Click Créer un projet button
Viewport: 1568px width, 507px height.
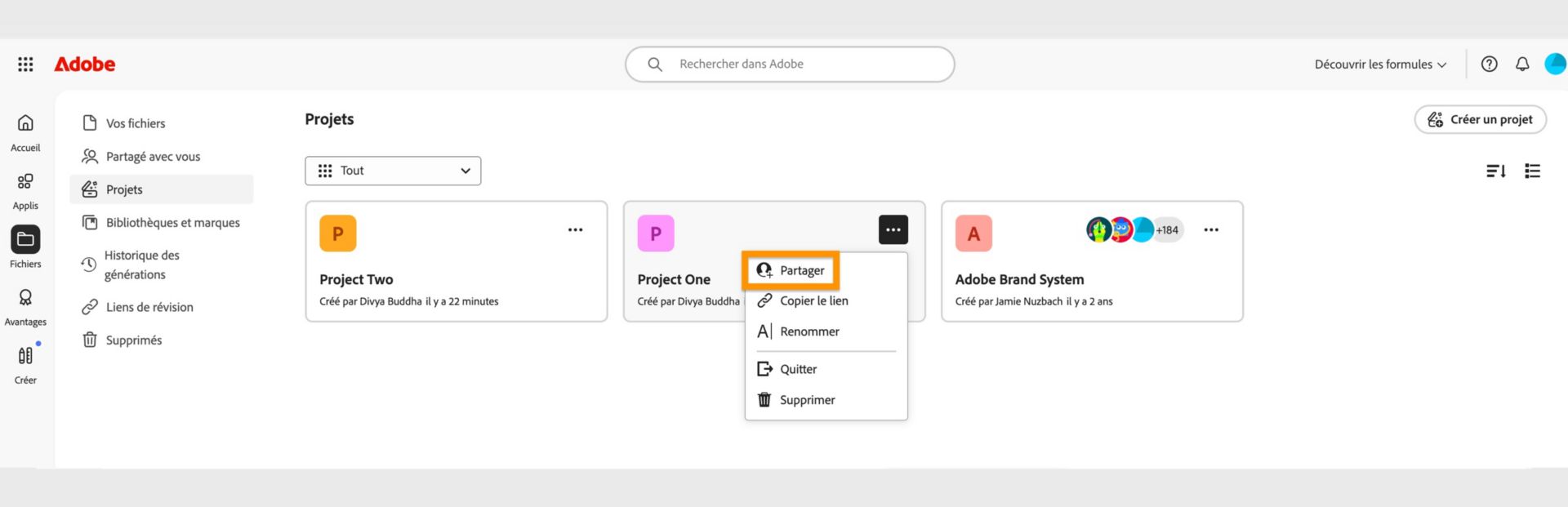point(1480,119)
